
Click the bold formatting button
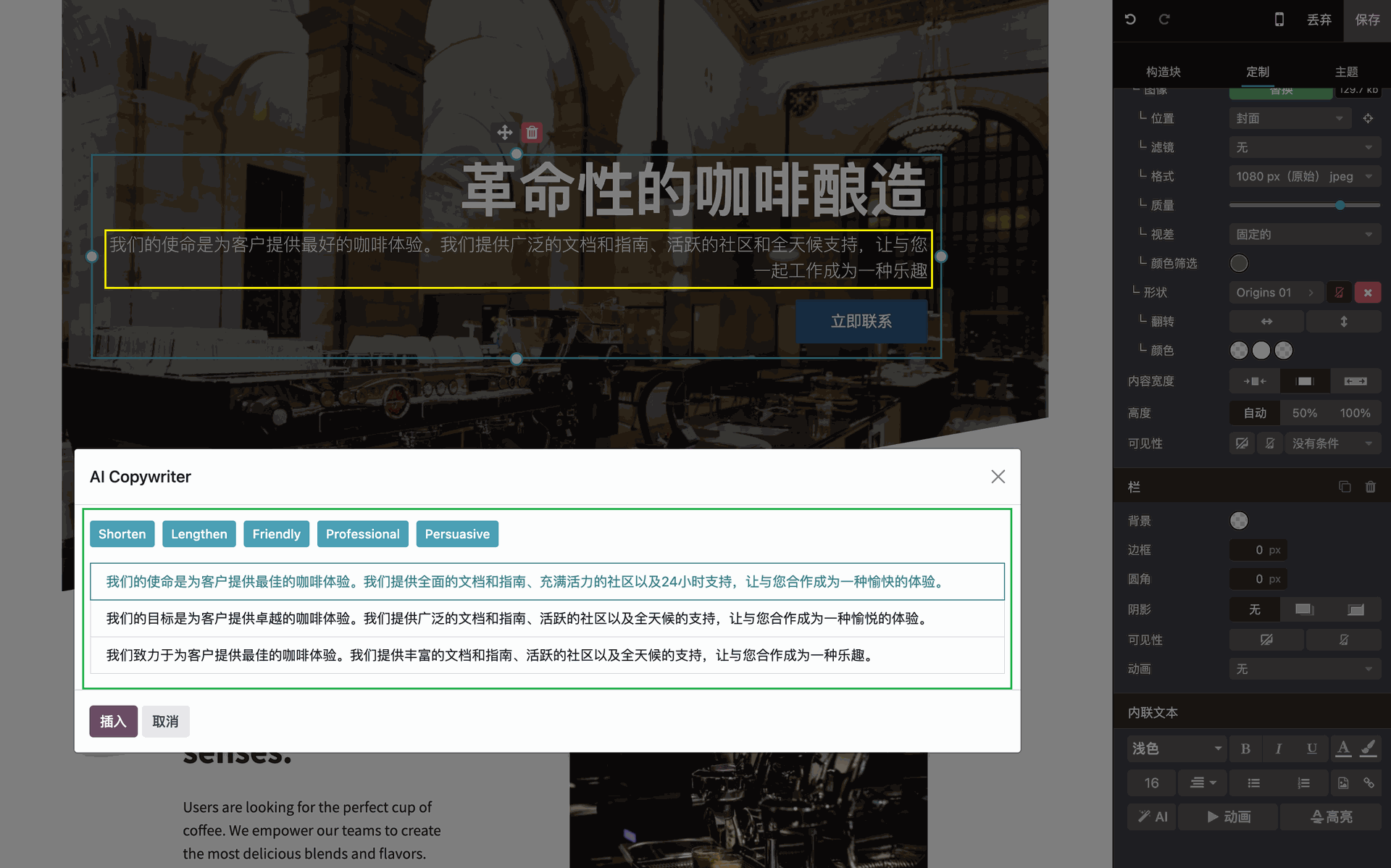1245,748
